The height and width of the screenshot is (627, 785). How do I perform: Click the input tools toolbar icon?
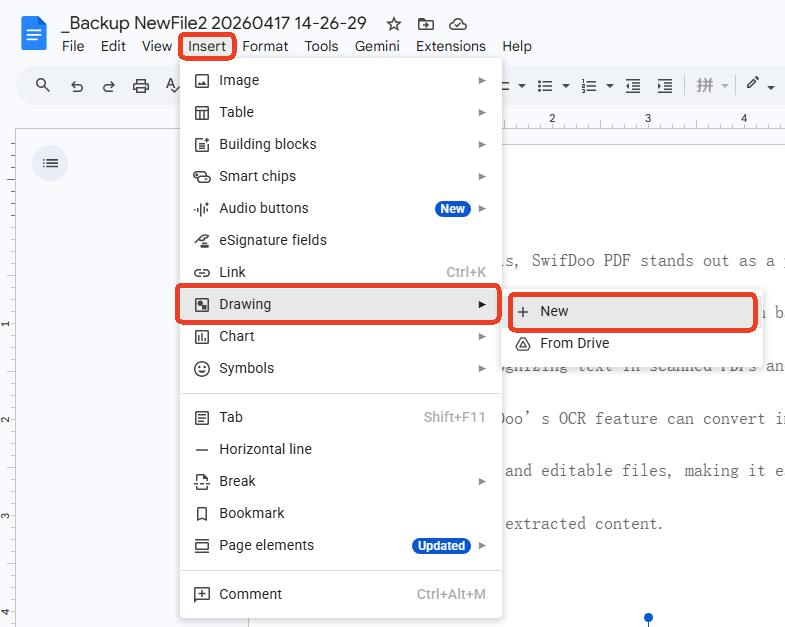point(705,86)
